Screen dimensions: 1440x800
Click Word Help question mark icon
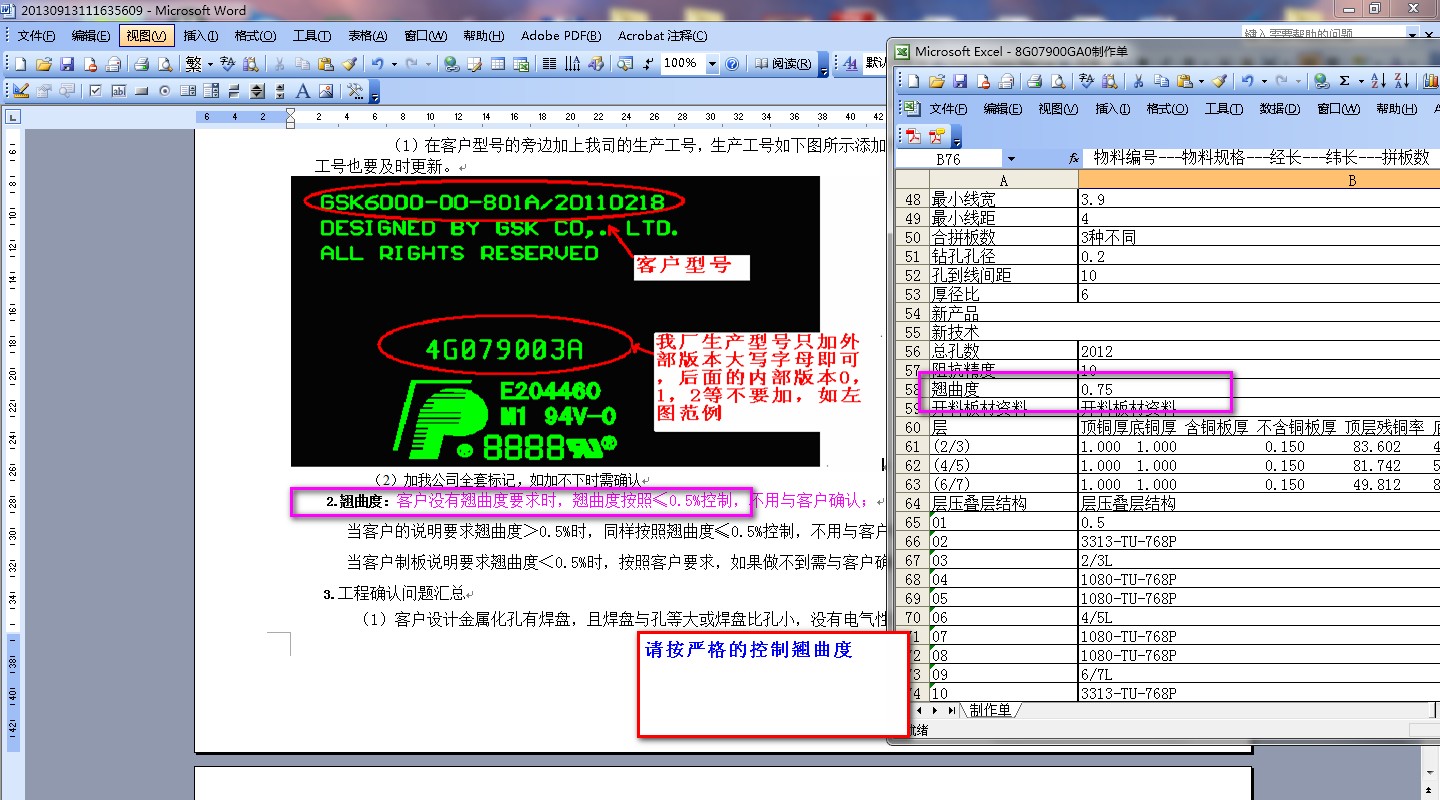pos(732,64)
